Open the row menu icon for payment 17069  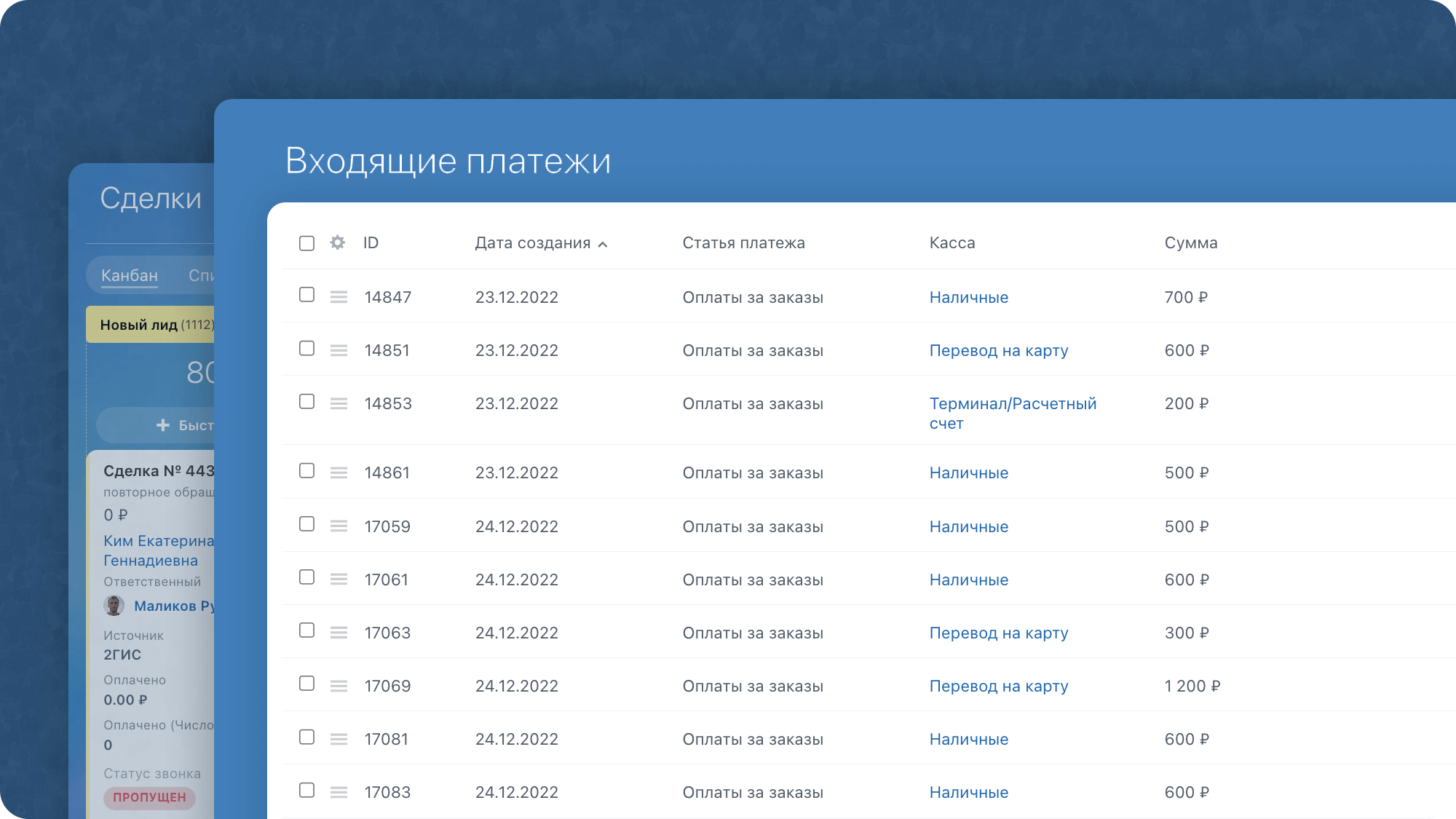[339, 685]
